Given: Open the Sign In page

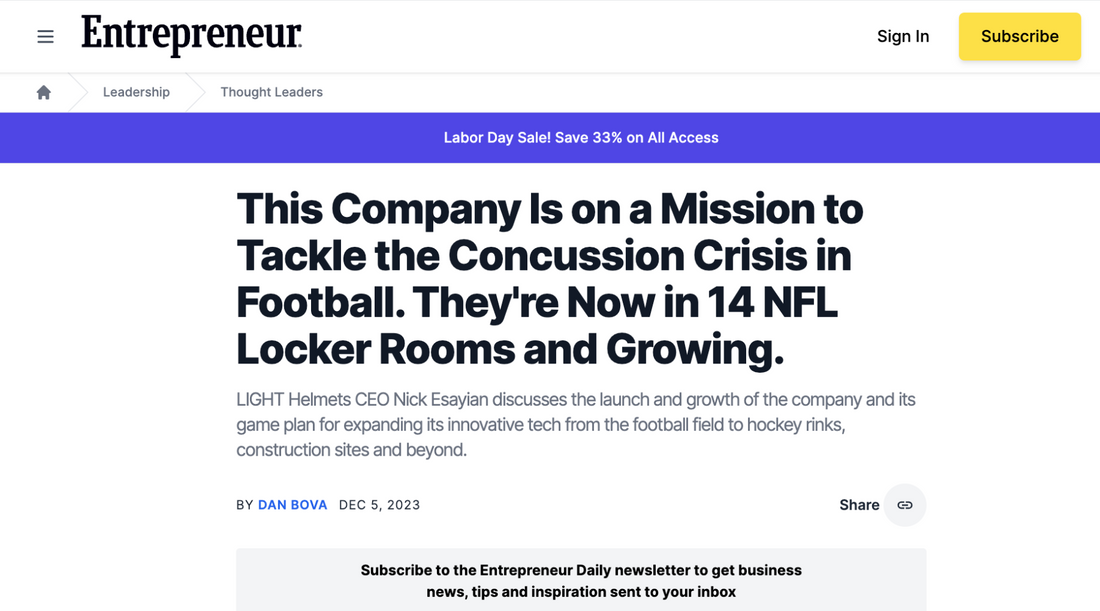Looking at the screenshot, I should (902, 36).
